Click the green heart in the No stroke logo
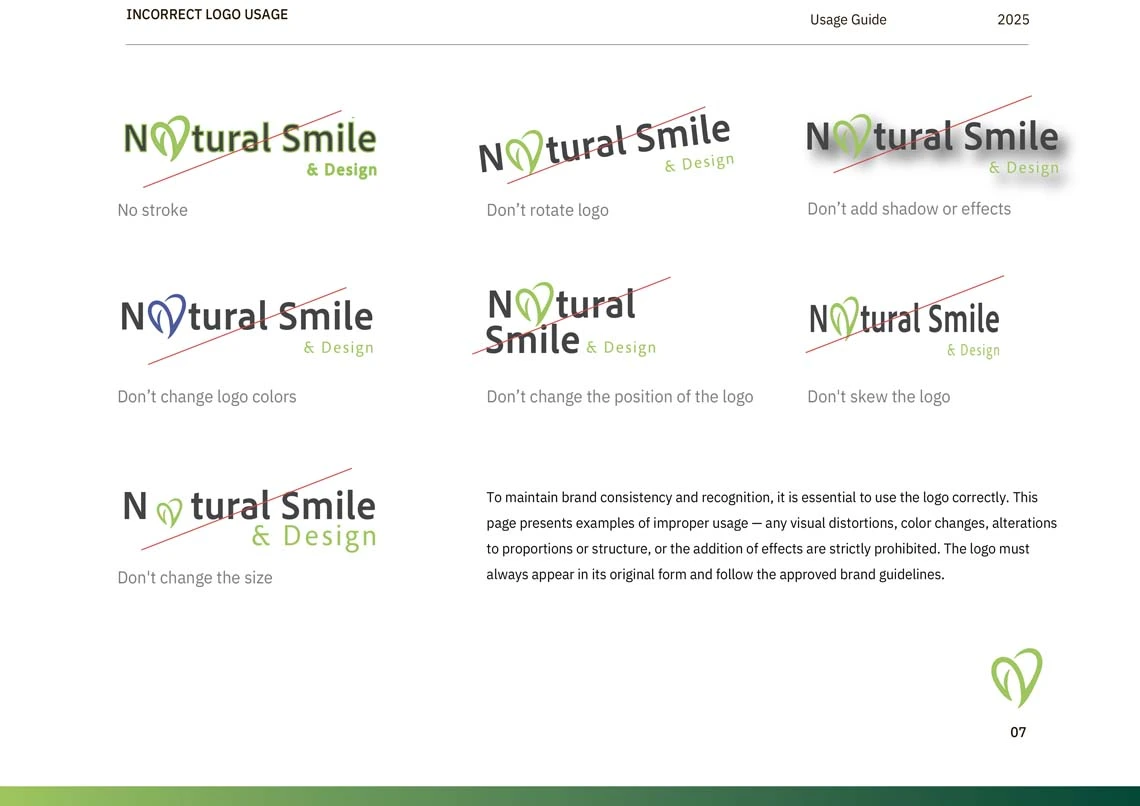This screenshot has width=1140, height=806. [x=172, y=137]
